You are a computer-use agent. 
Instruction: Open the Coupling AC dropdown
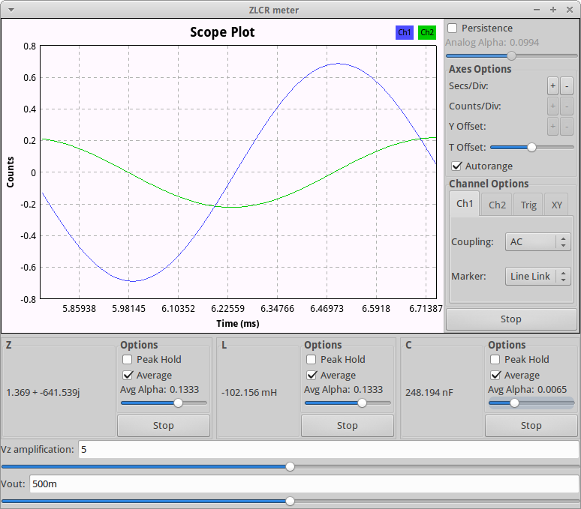(x=538, y=242)
